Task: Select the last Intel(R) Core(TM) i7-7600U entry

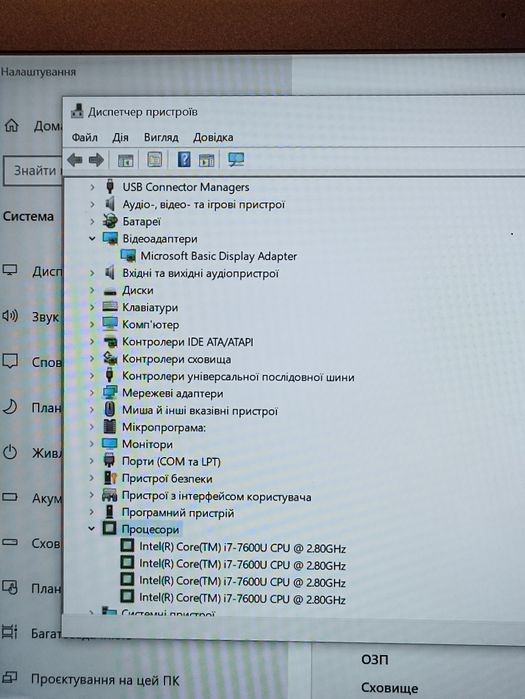Action: (x=242, y=598)
